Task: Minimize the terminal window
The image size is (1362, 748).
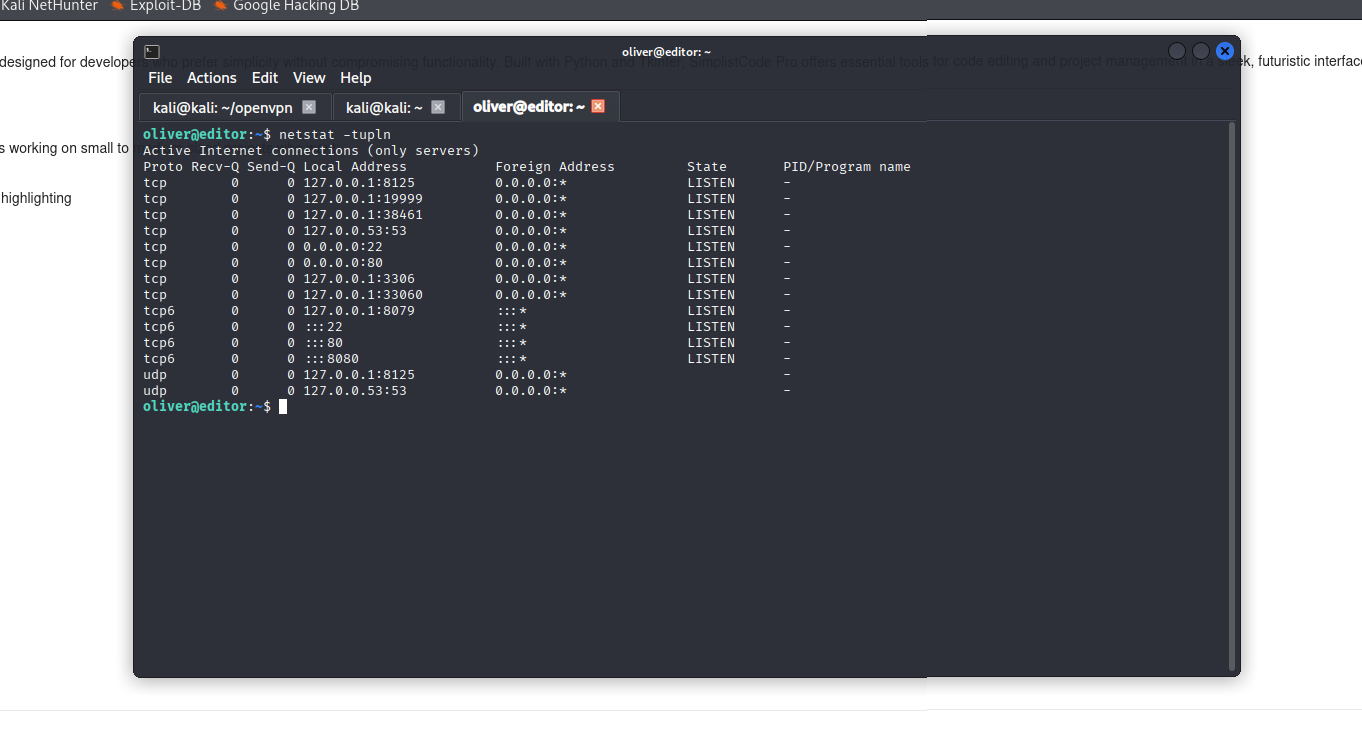Action: [1177, 51]
